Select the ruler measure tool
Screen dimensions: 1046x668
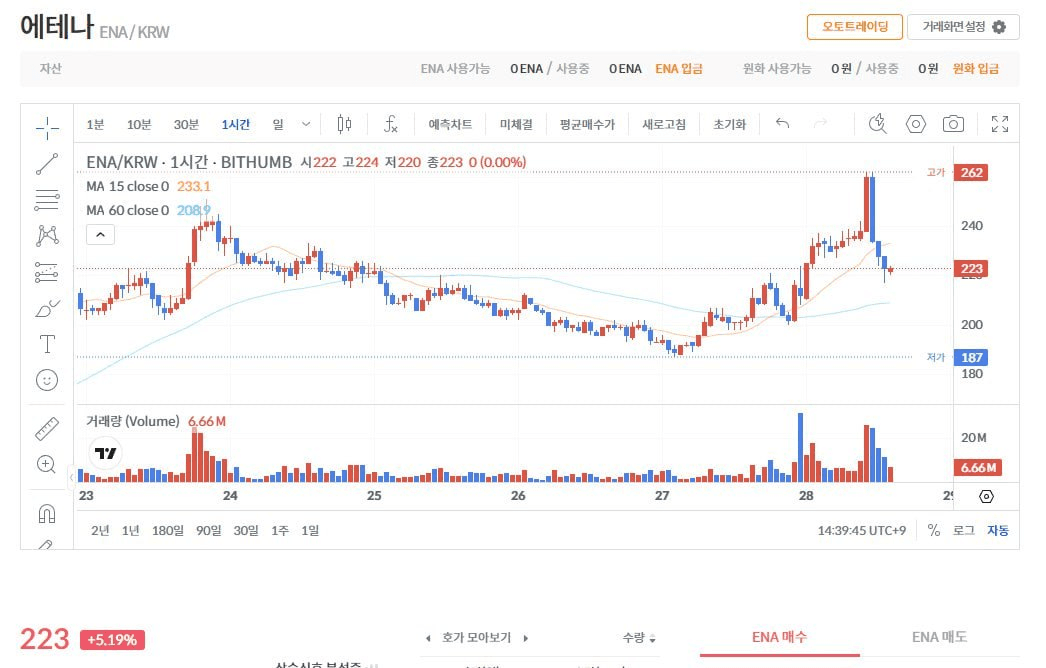[x=47, y=428]
